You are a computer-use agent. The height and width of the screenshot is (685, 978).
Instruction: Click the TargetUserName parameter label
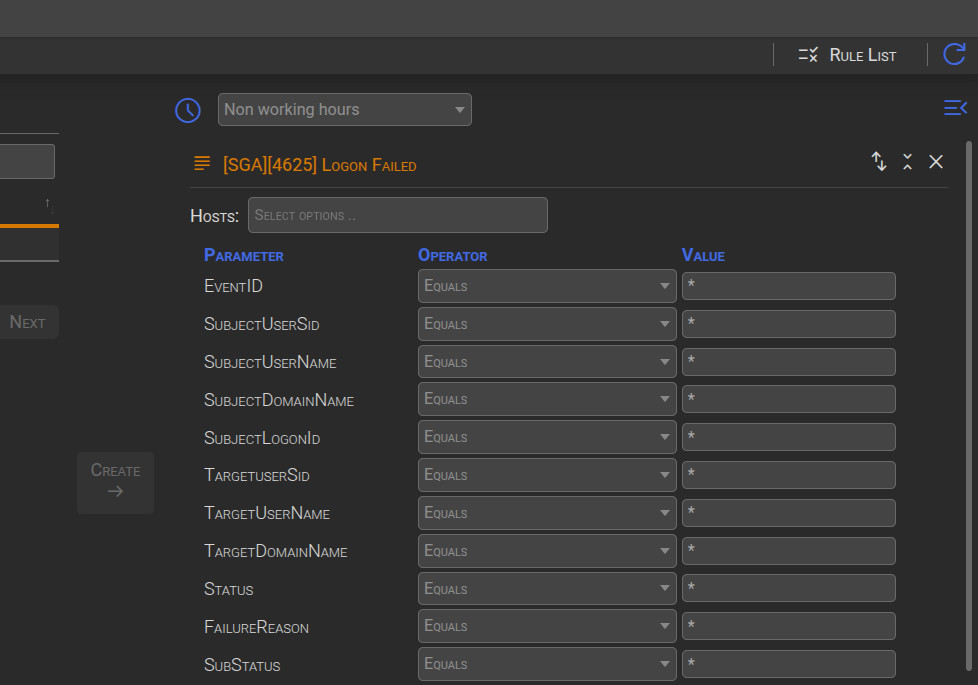[267, 513]
